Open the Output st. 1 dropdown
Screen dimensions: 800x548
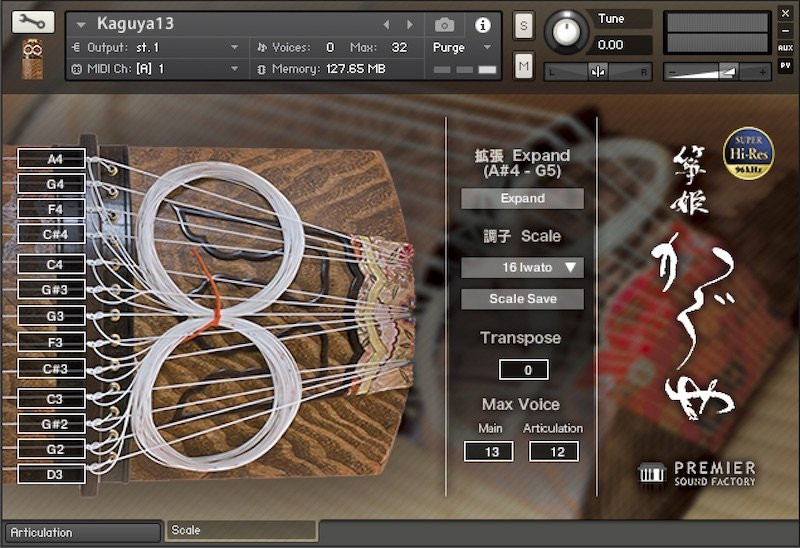coord(155,47)
